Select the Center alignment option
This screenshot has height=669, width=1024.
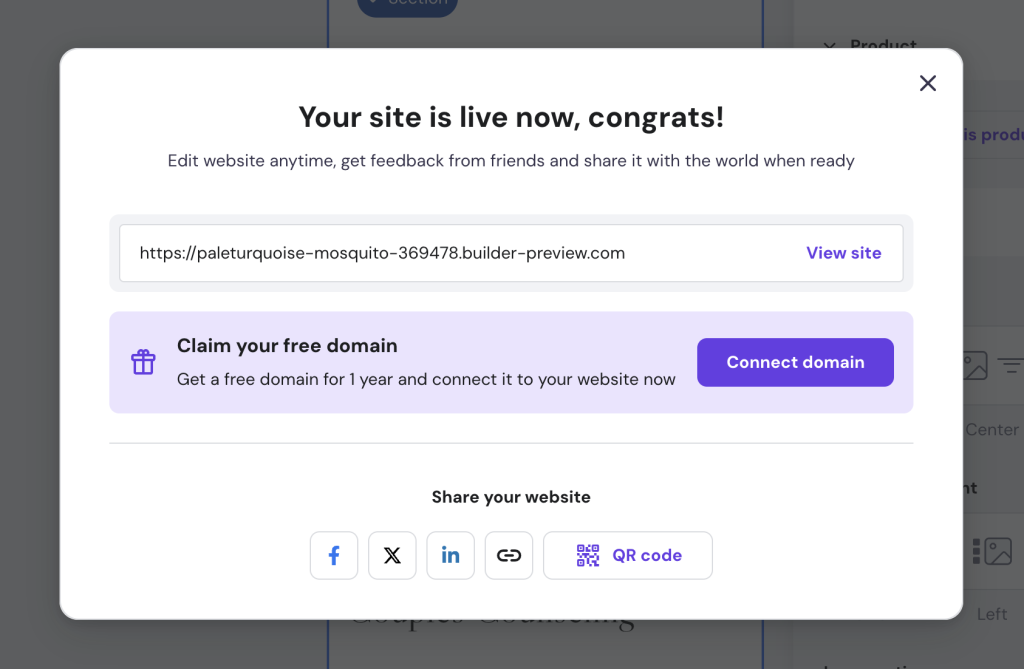[991, 429]
